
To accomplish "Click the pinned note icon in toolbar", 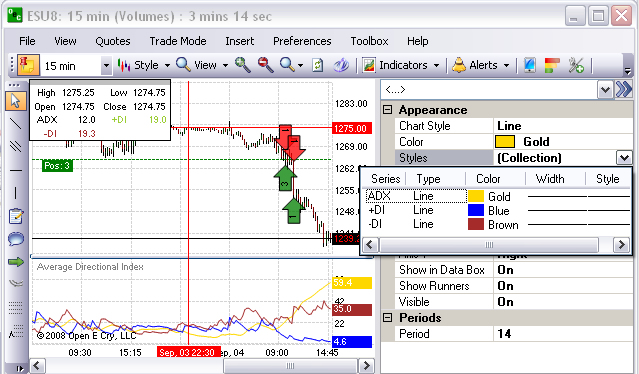I will pos(28,65).
